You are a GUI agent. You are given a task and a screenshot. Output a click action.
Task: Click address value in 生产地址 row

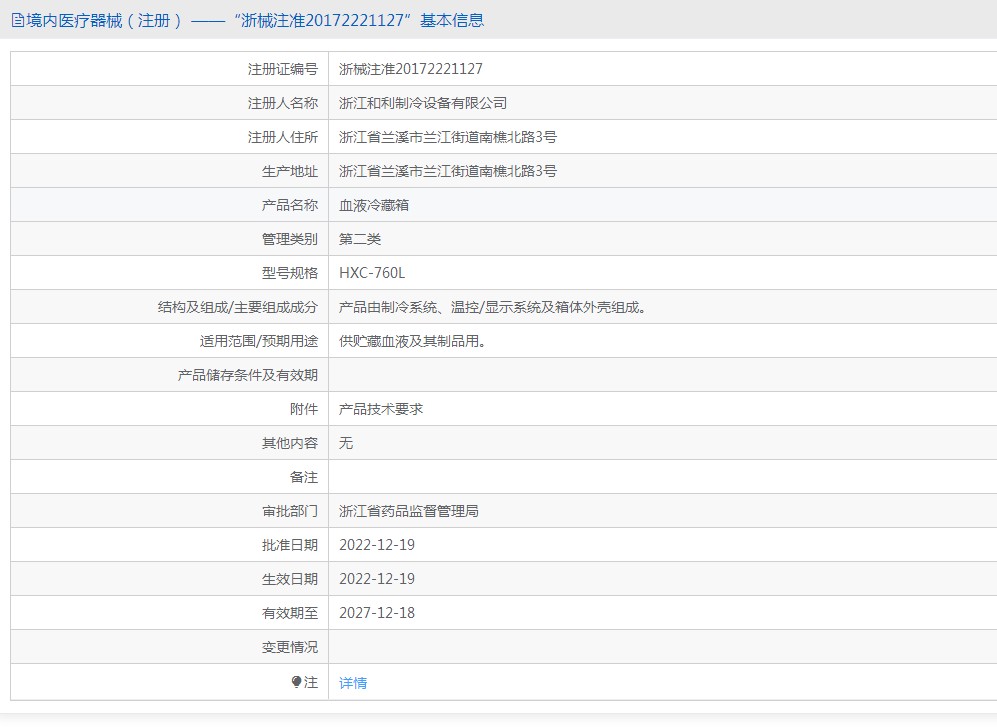(x=448, y=171)
